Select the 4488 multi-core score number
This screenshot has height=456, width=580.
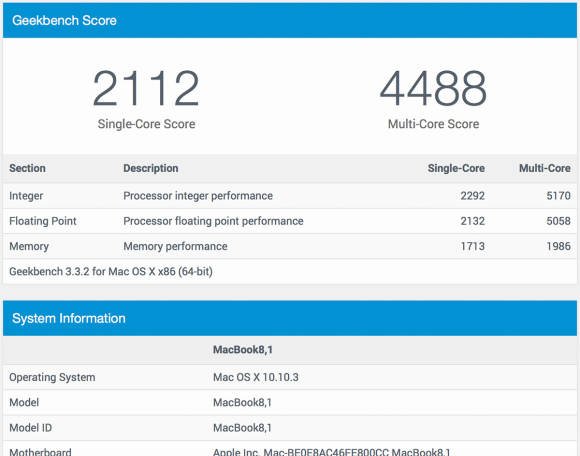[433, 89]
